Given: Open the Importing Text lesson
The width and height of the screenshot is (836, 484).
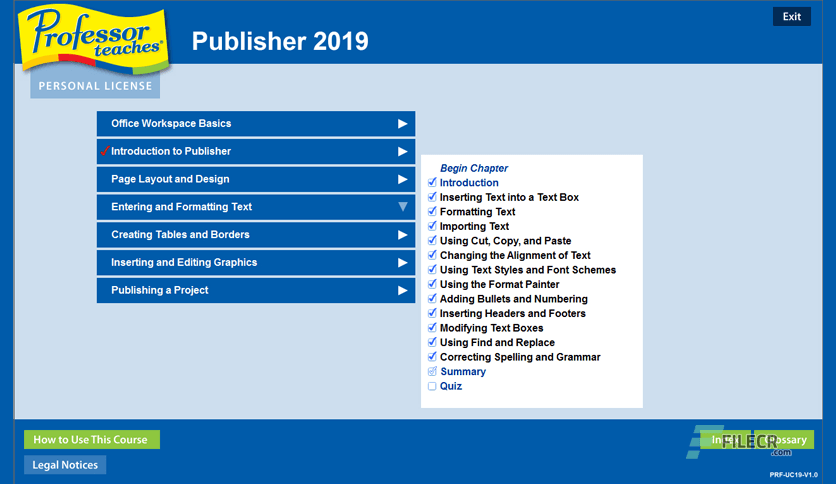Looking at the screenshot, I should [475, 226].
